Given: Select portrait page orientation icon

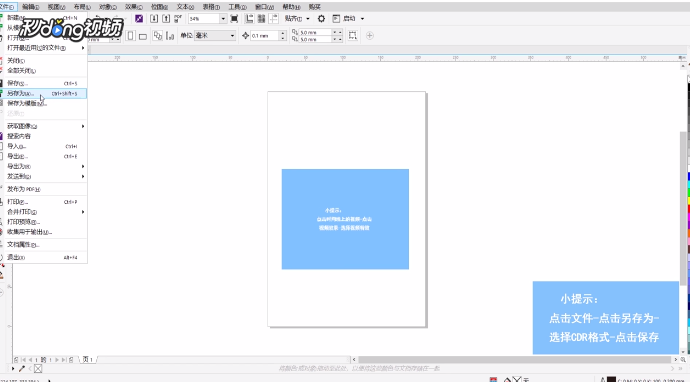Looking at the screenshot, I should [x=131, y=36].
